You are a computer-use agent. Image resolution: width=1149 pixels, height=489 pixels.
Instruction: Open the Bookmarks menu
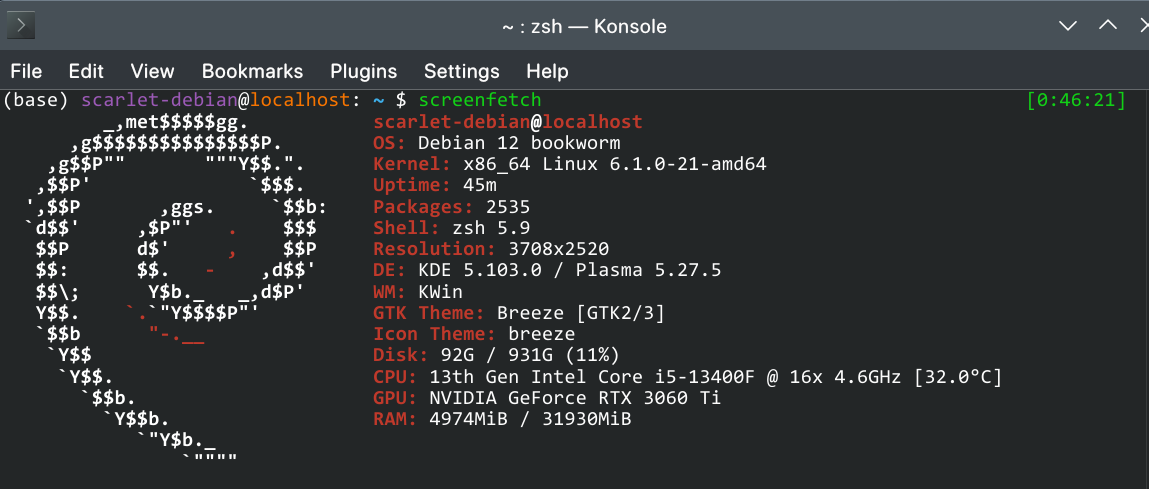tap(252, 71)
